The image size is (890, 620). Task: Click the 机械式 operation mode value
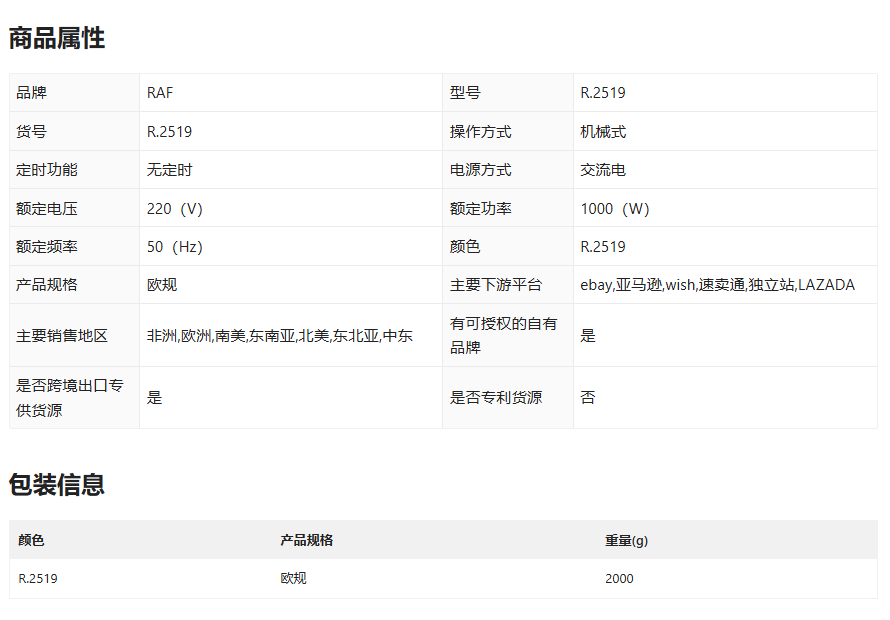coord(603,132)
